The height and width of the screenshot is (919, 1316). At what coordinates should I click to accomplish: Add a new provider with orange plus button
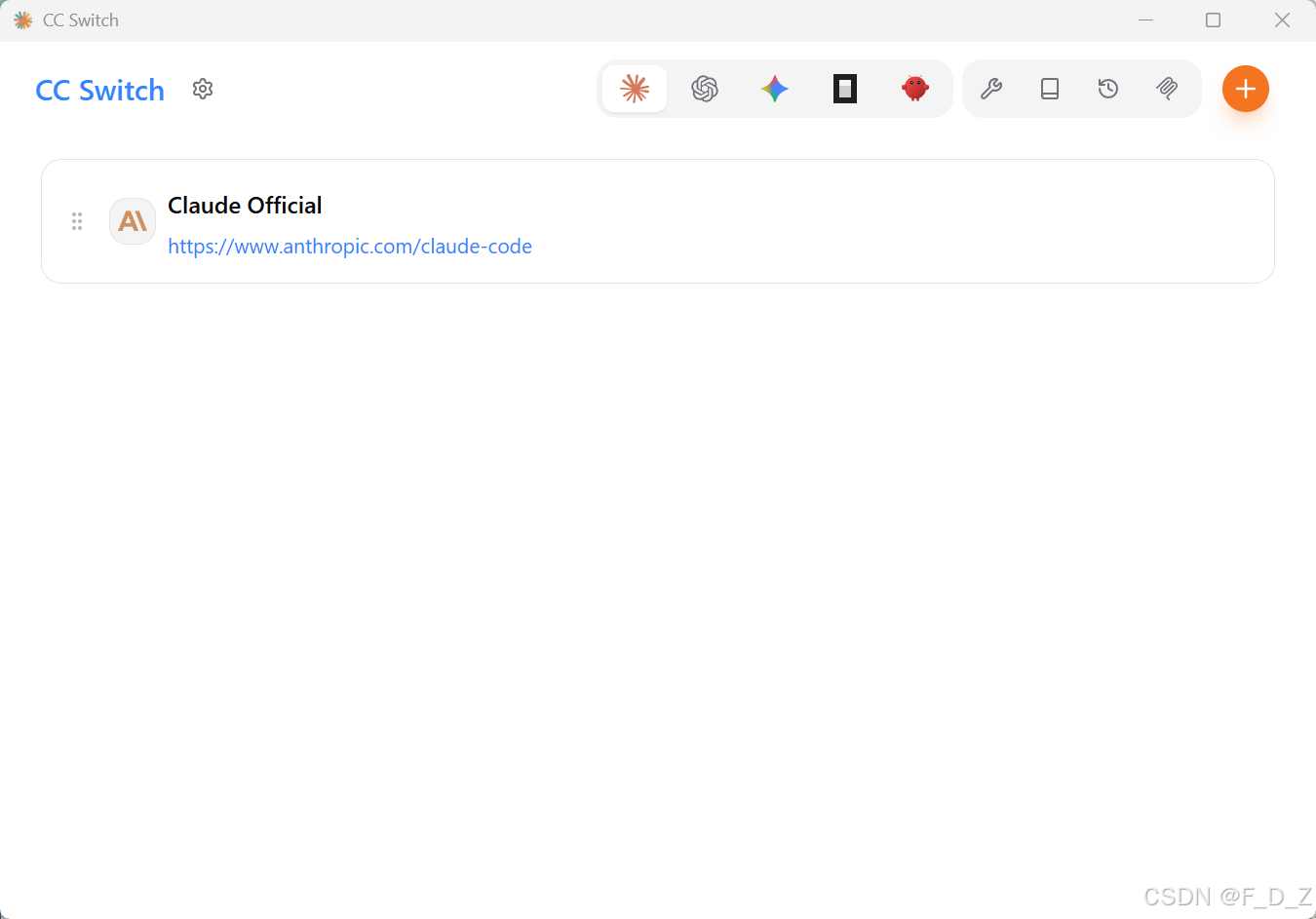click(x=1246, y=89)
